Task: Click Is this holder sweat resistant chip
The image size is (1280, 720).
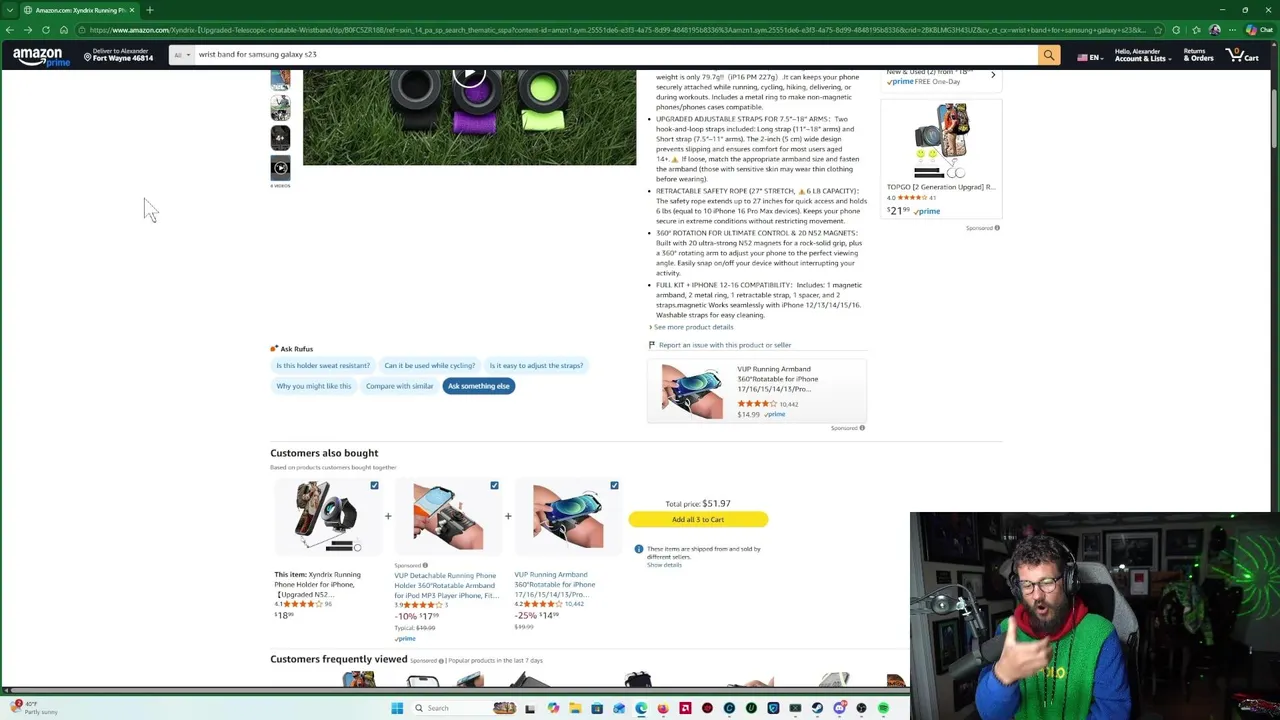Action: 322,365
